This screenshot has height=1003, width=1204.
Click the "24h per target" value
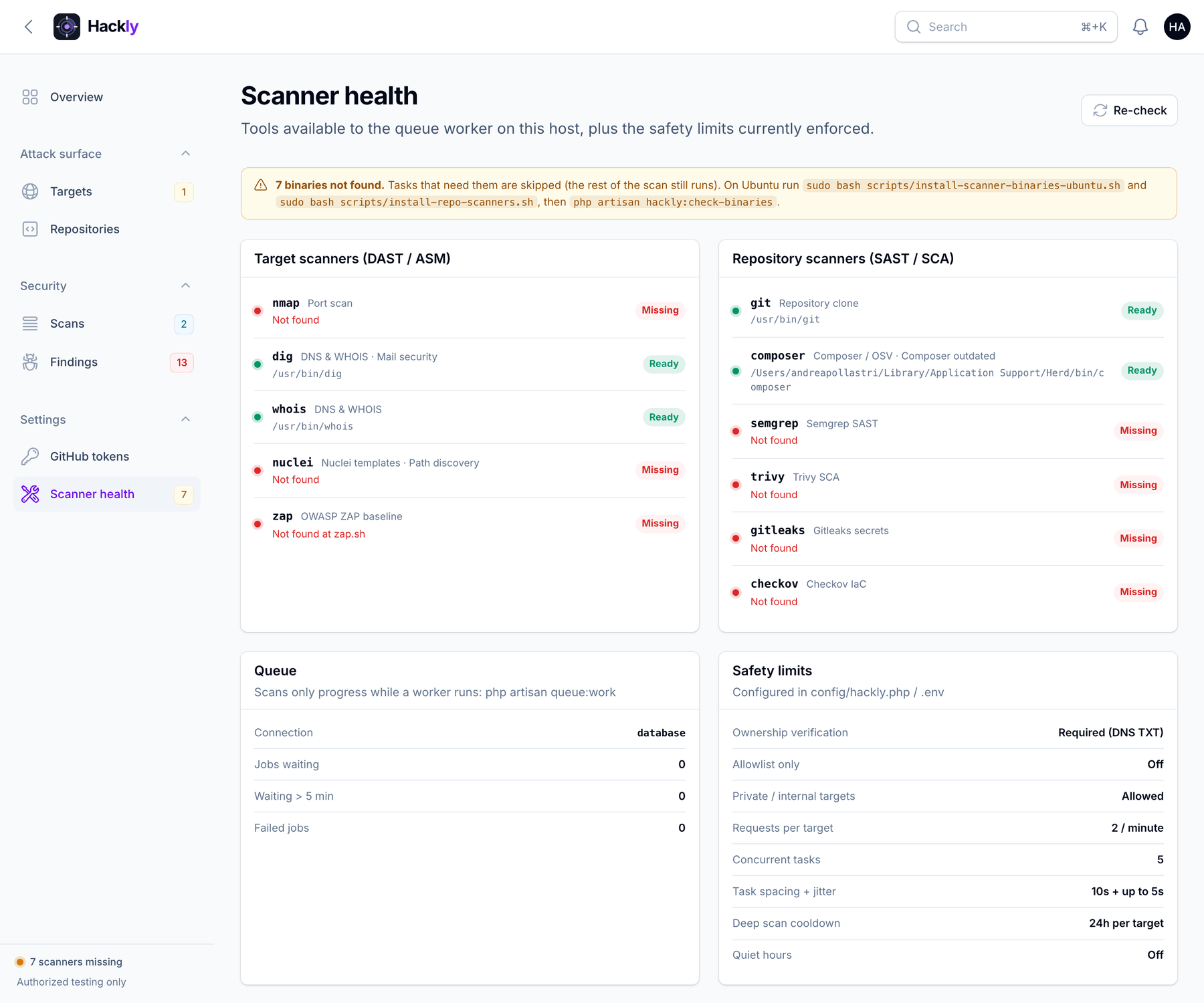click(x=1126, y=923)
